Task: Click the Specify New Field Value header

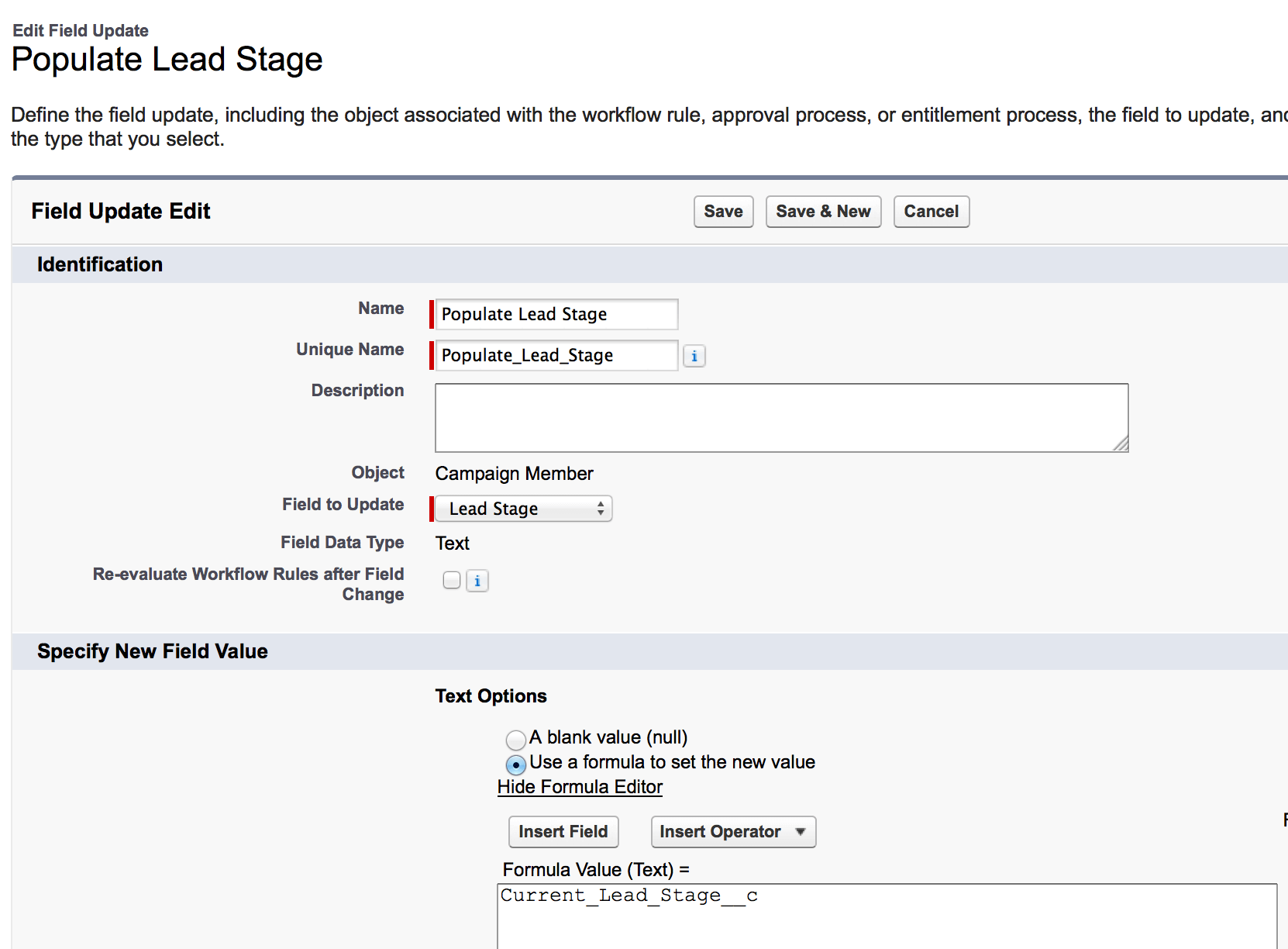Action: pos(153,651)
